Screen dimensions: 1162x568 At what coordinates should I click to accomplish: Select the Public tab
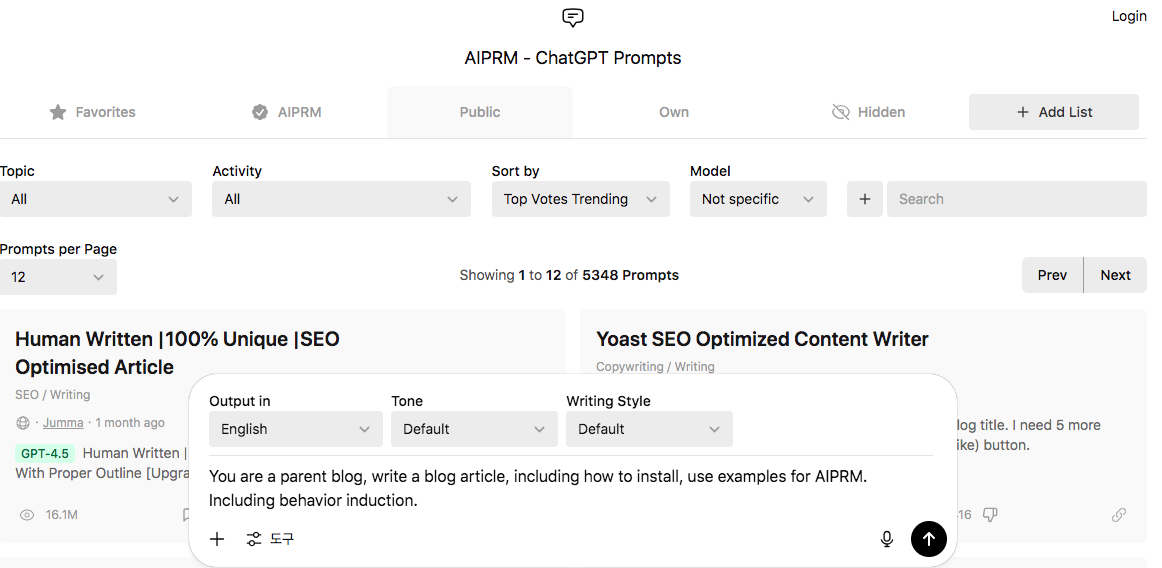(x=479, y=112)
